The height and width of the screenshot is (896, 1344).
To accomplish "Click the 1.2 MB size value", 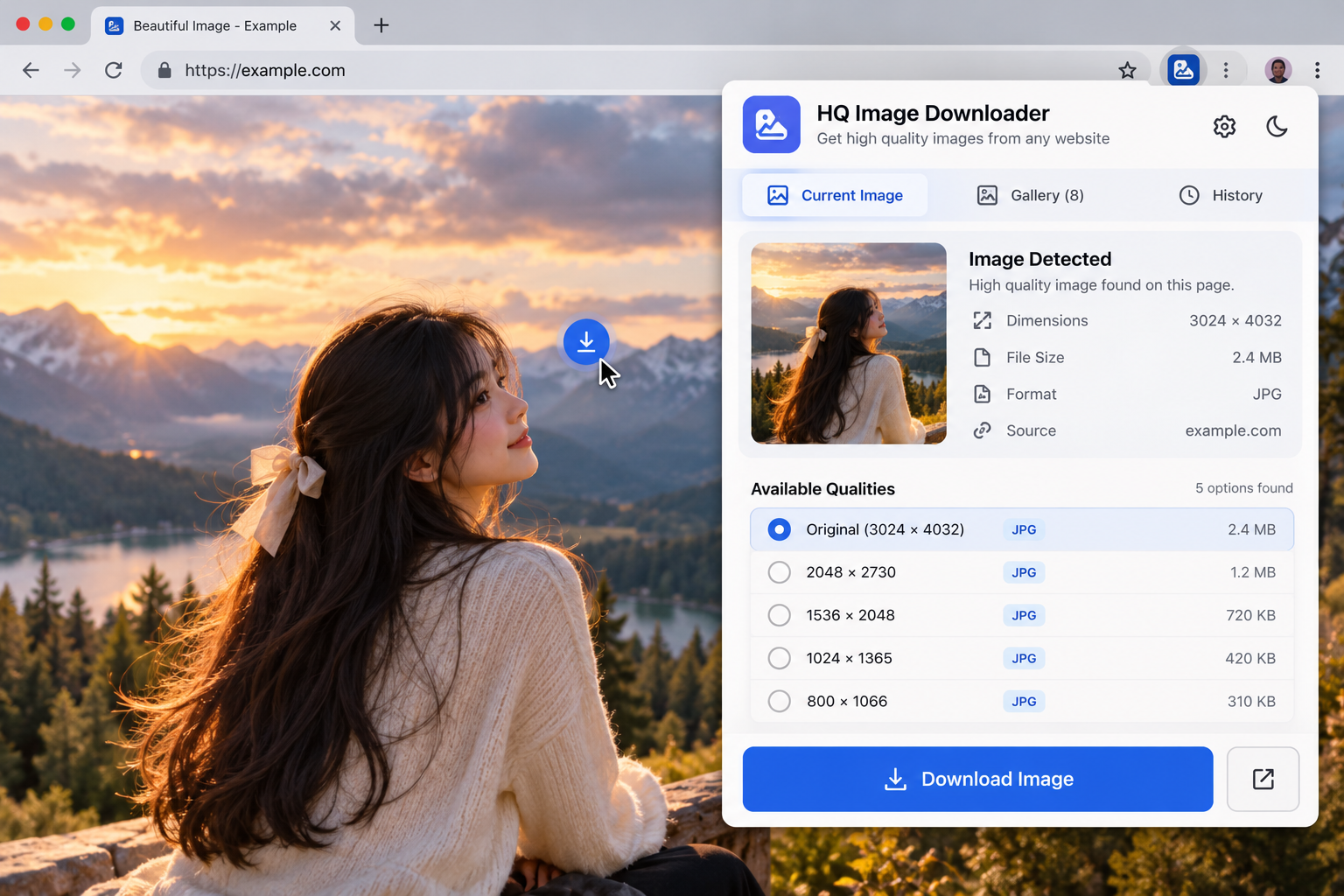I will coord(1252,572).
